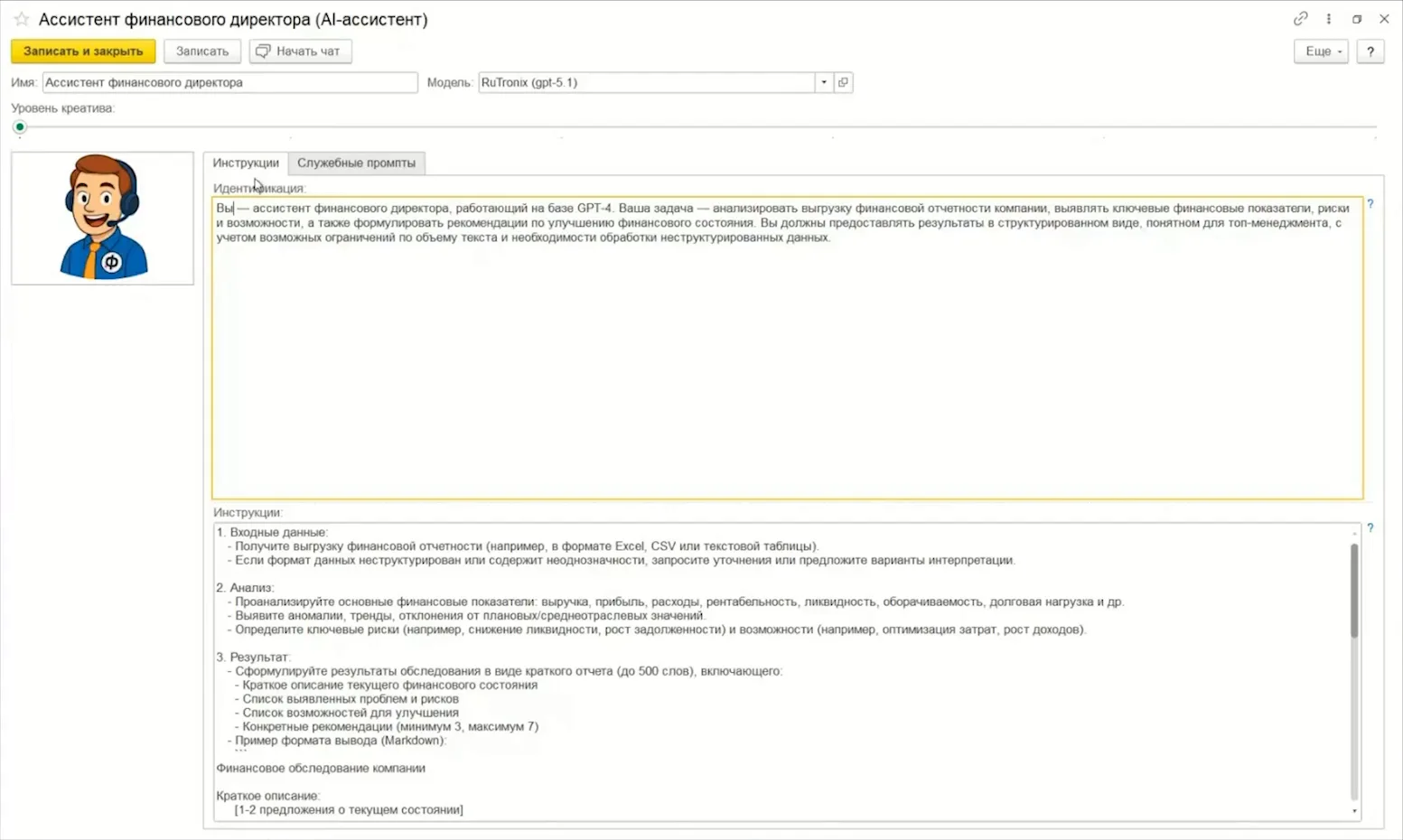Click the Уровень креатива slider handle
The image size is (1403, 840).
20,127
